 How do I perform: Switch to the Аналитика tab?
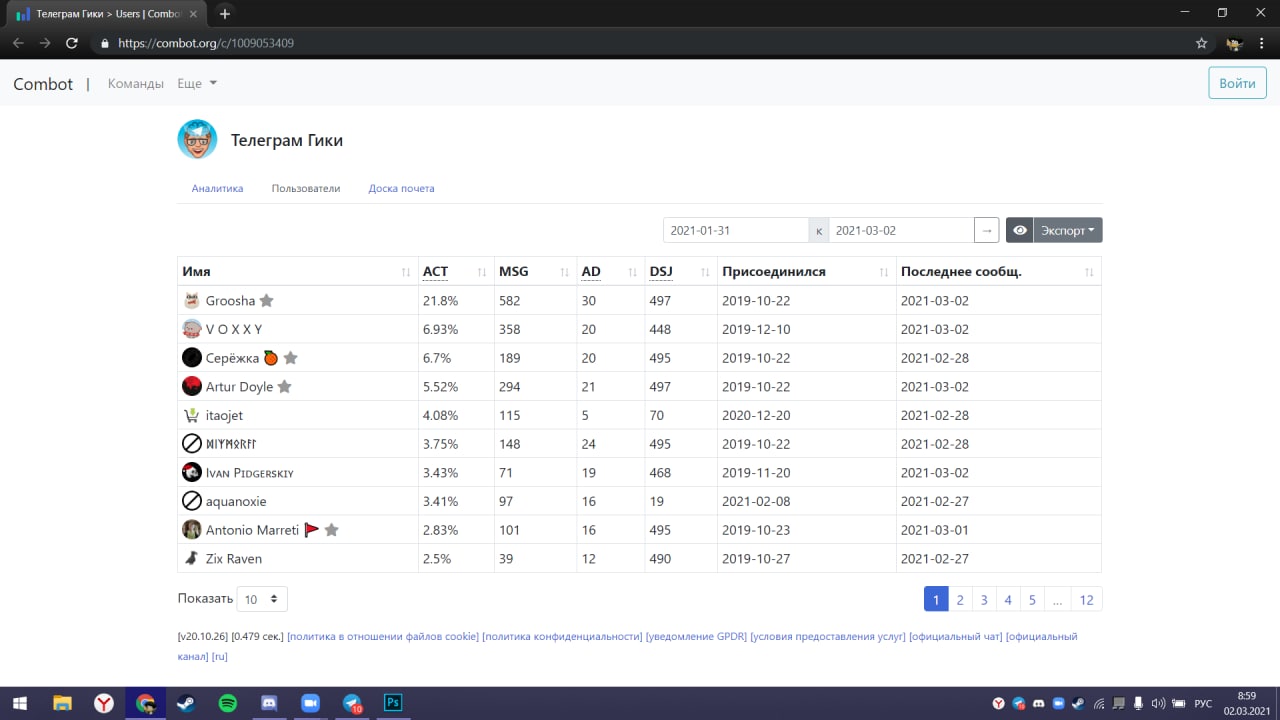[217, 188]
